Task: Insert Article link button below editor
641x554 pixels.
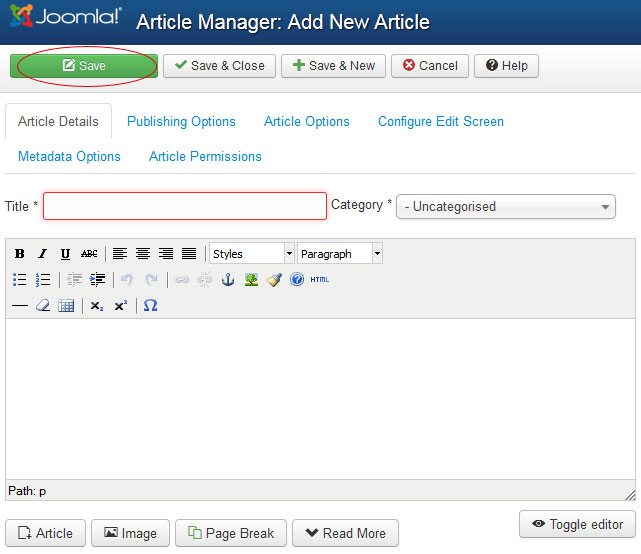Action: coord(45,533)
